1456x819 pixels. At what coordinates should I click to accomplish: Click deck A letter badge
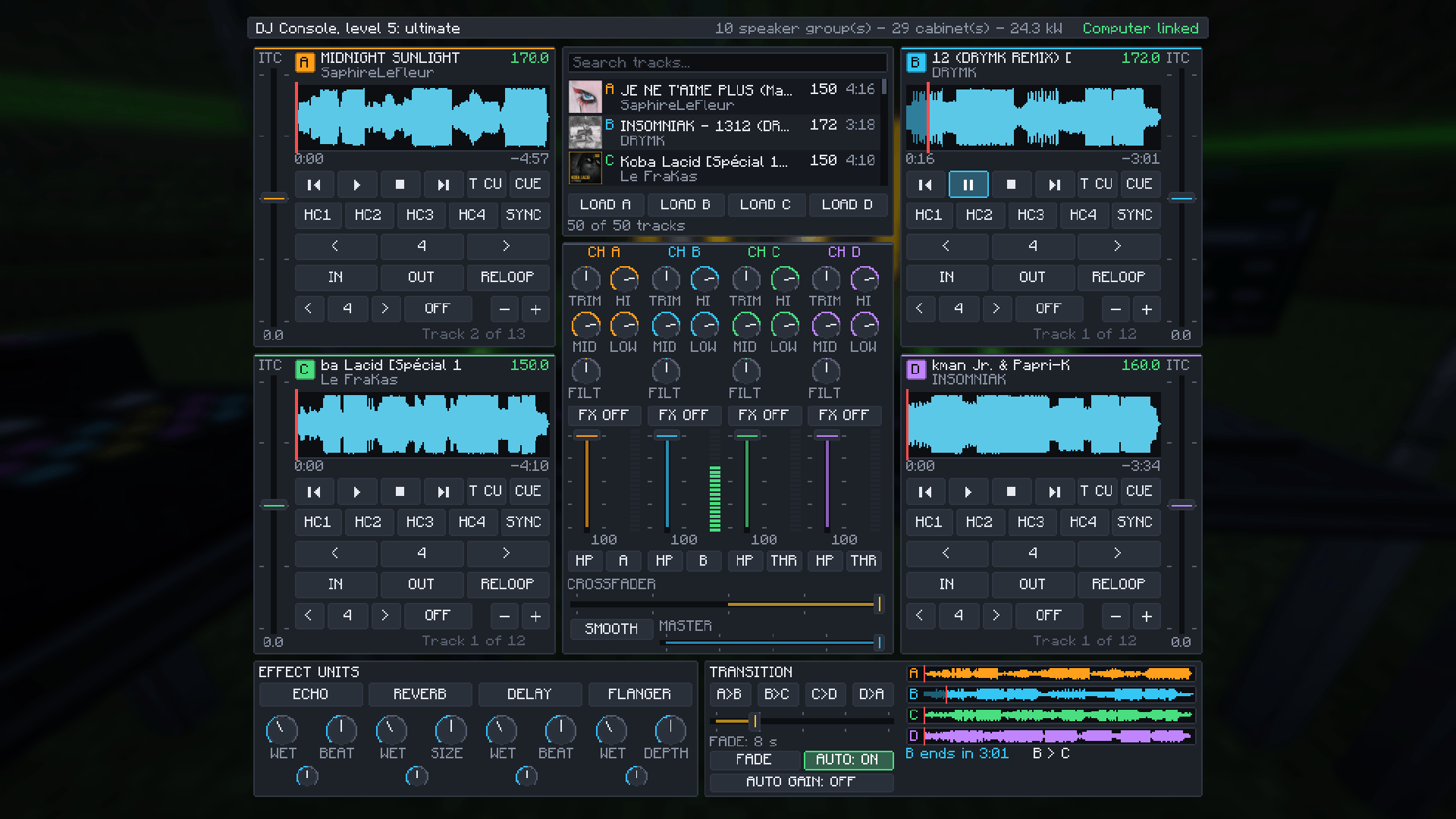304,63
